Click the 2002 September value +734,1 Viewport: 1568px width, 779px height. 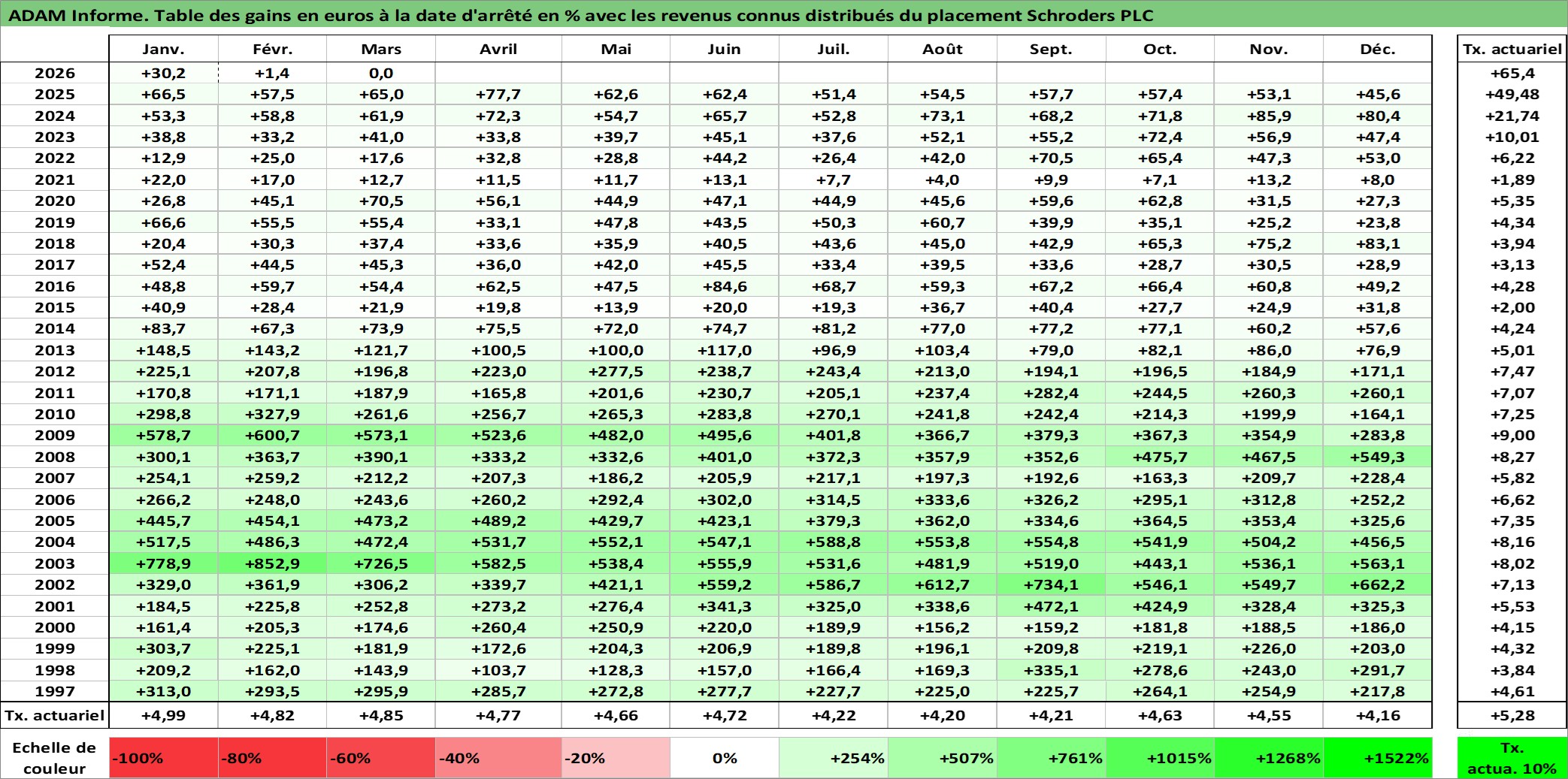[1052, 584]
